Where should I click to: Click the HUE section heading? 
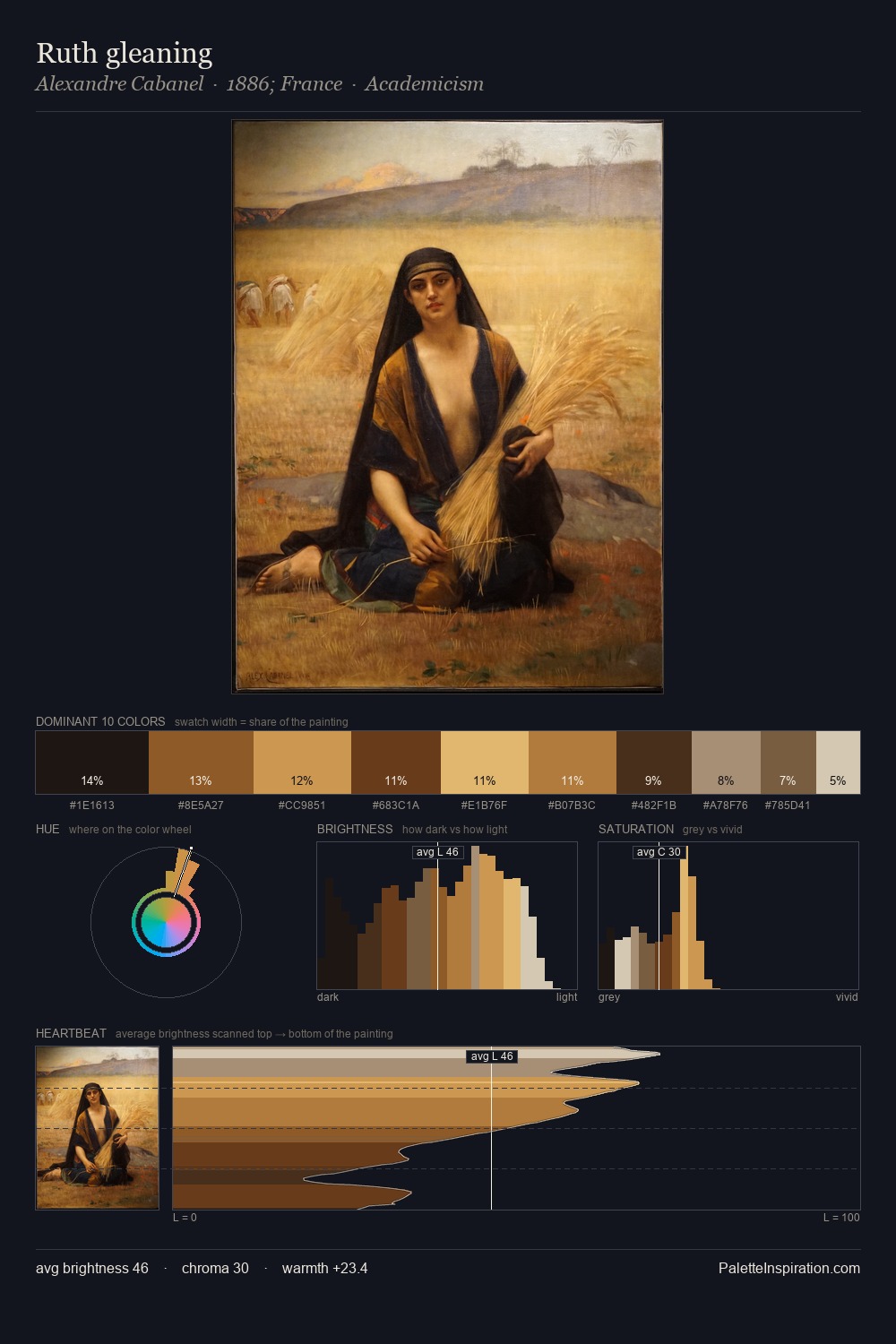47,829
